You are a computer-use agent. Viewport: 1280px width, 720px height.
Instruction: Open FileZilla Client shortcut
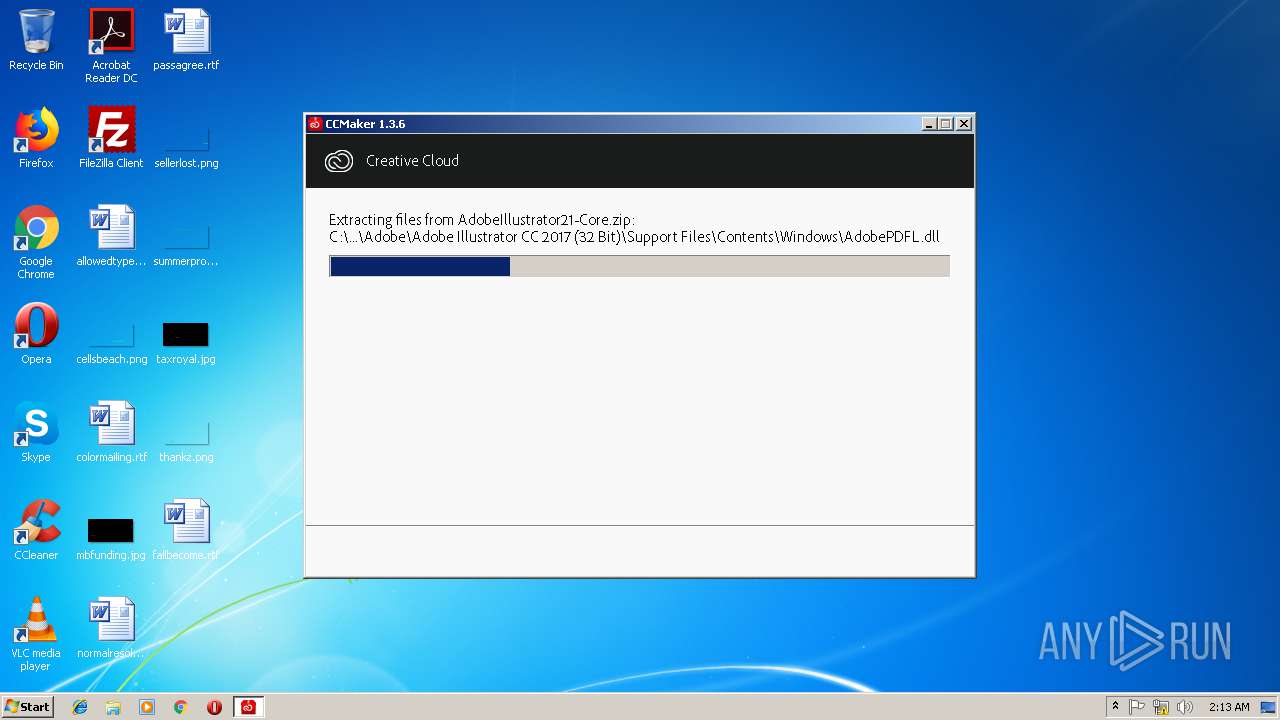point(111,138)
